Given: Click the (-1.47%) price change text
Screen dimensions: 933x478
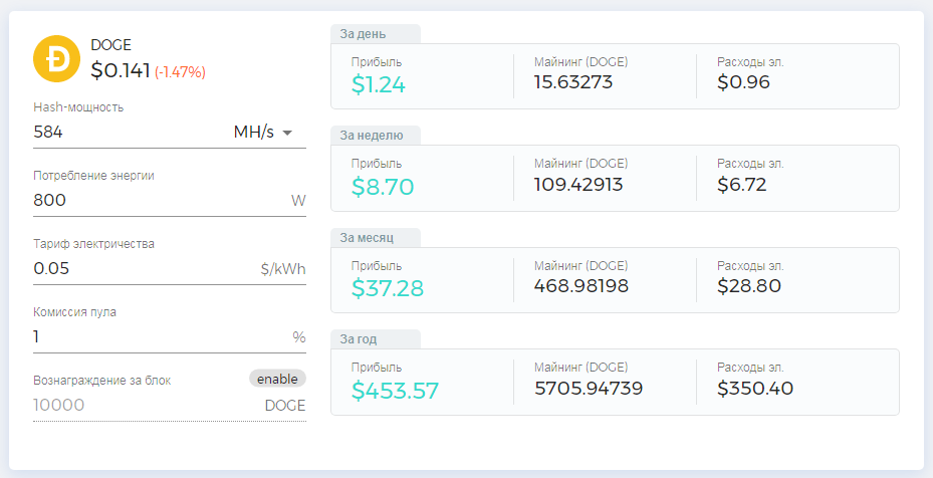Looking at the screenshot, I should tap(180, 73).
